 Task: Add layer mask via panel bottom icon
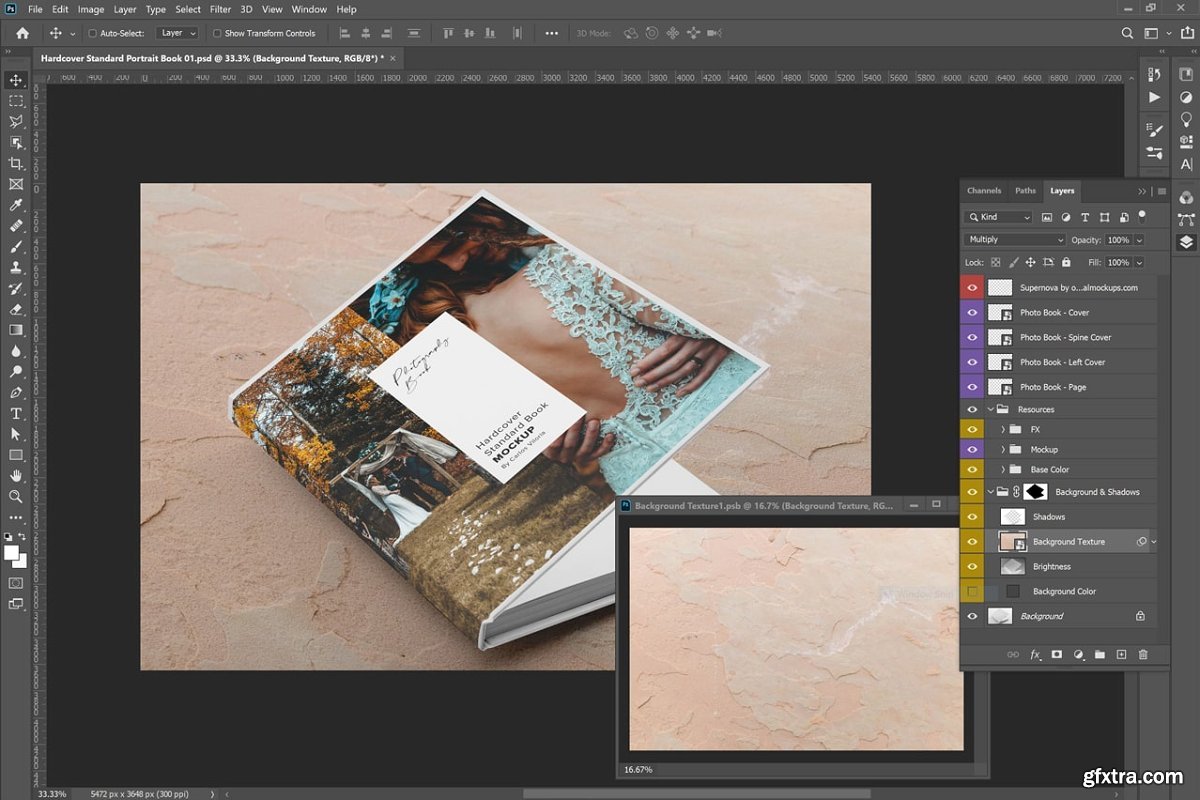1057,654
